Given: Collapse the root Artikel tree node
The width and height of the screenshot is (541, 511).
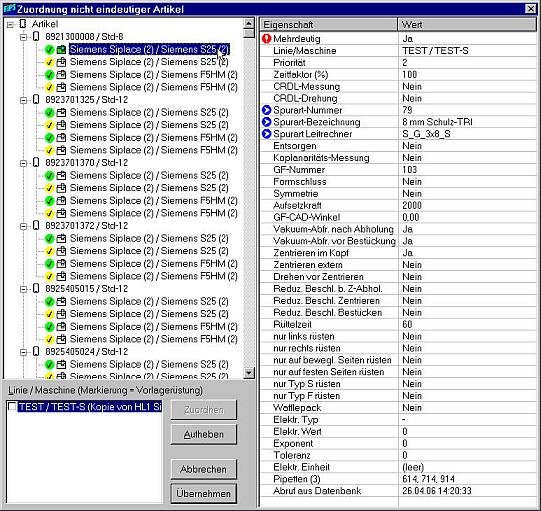Looking at the screenshot, I should (x=10, y=24).
